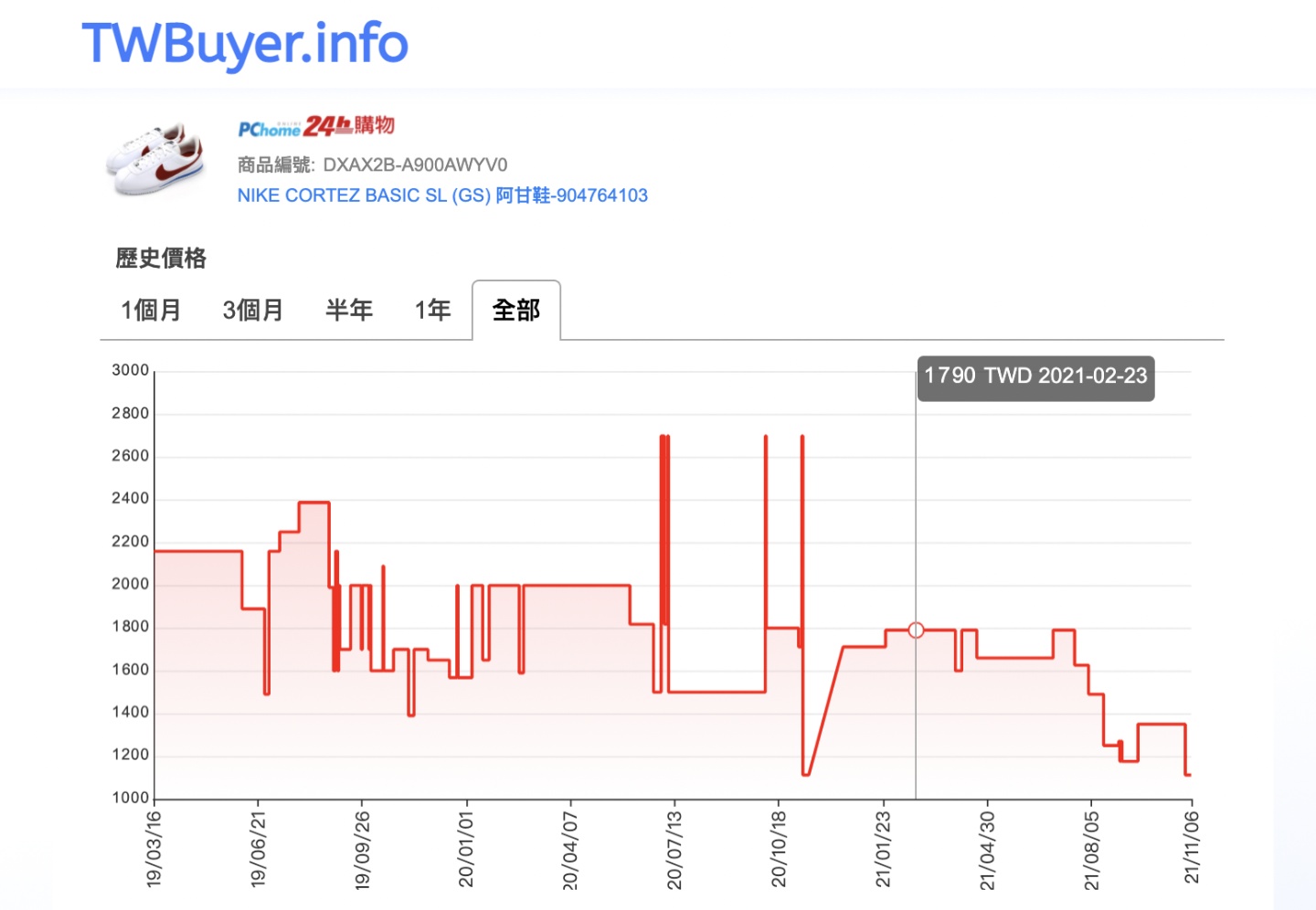Viewport: 1316px width, 910px height.
Task: Click the currently active 全部 tab
Action: tap(516, 310)
